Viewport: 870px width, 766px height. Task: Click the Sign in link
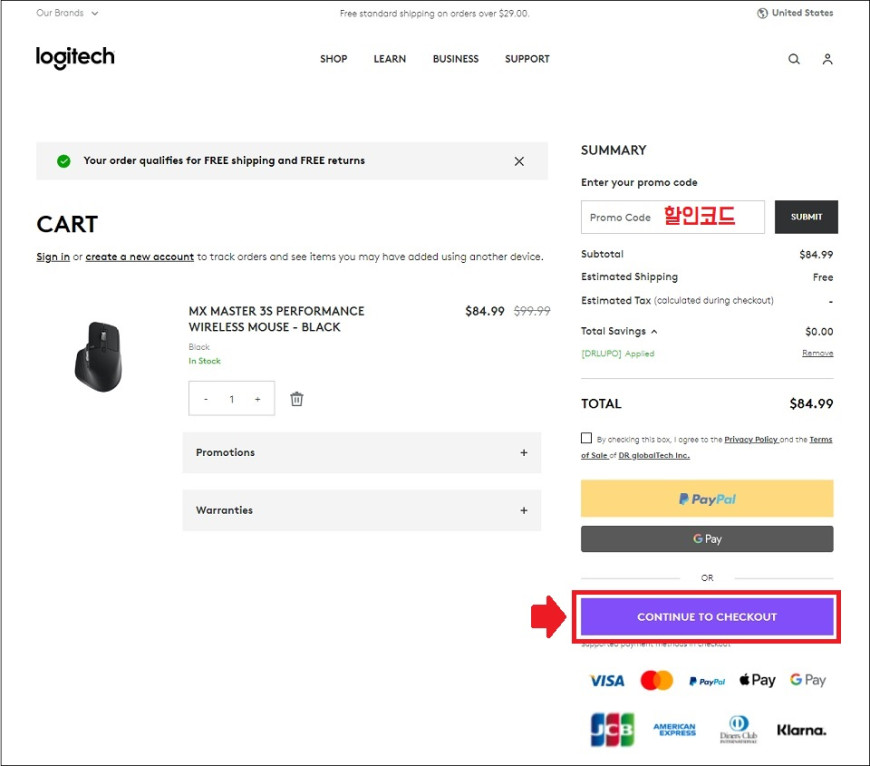[x=53, y=257]
